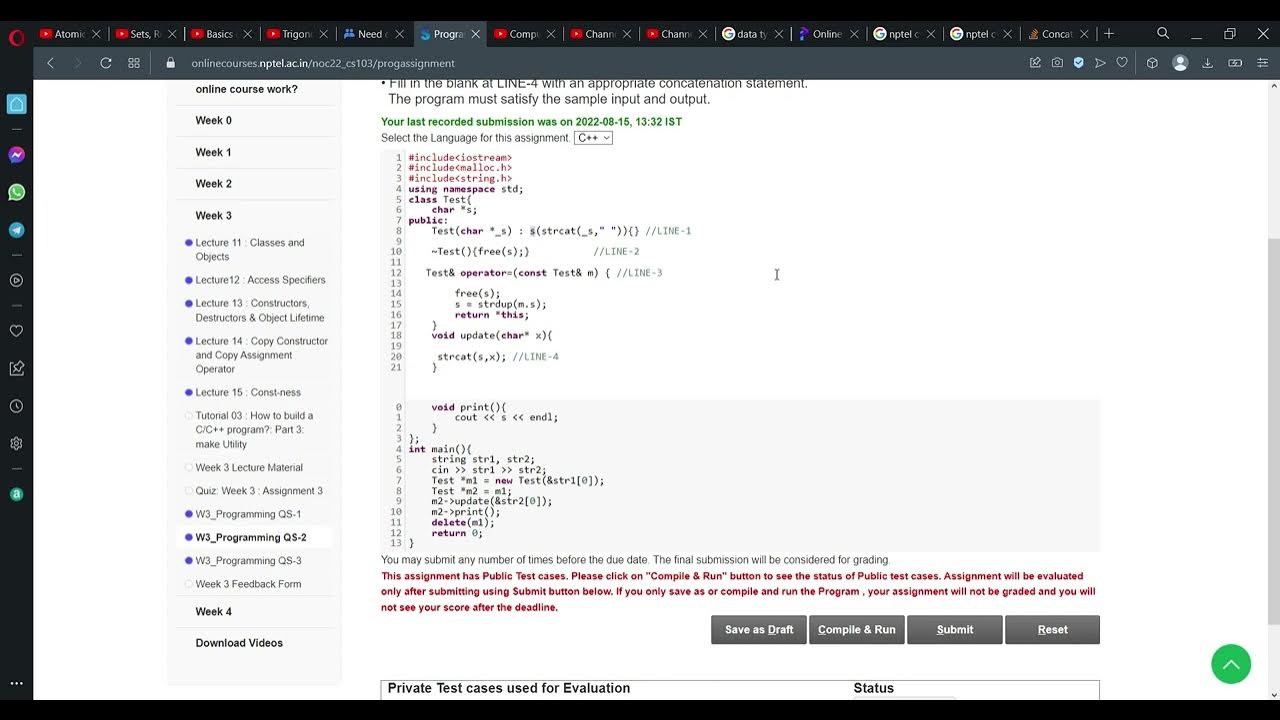Open WhatsApp in the sidebar
This screenshot has width=1280, height=720.
click(17, 192)
